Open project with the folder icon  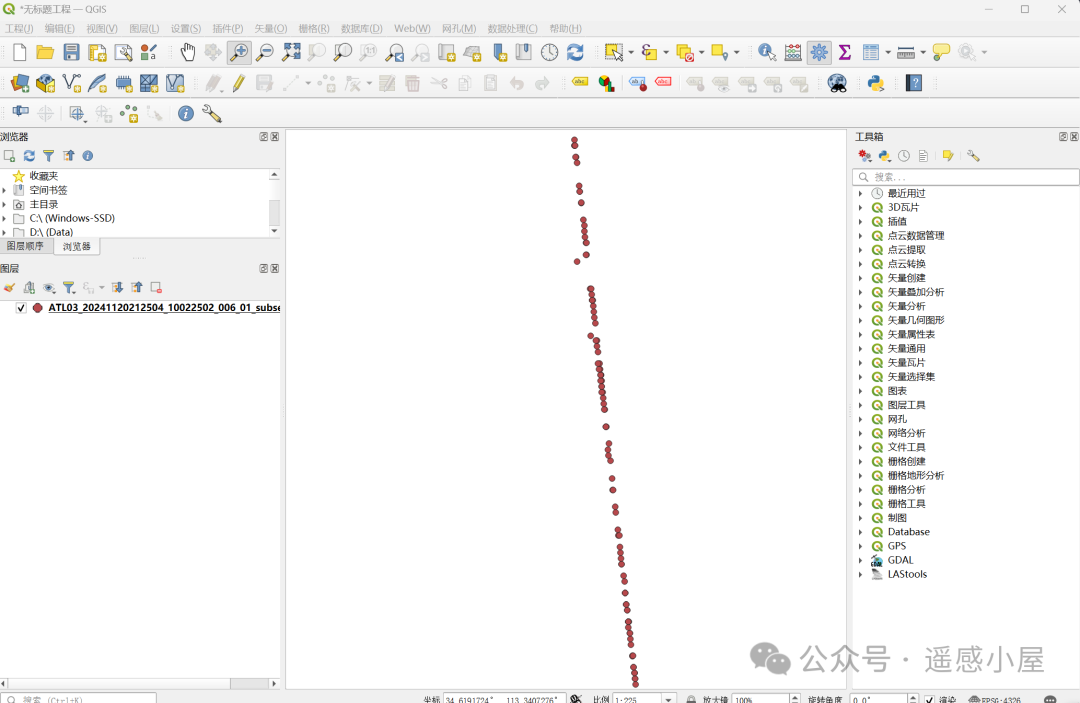coord(45,52)
